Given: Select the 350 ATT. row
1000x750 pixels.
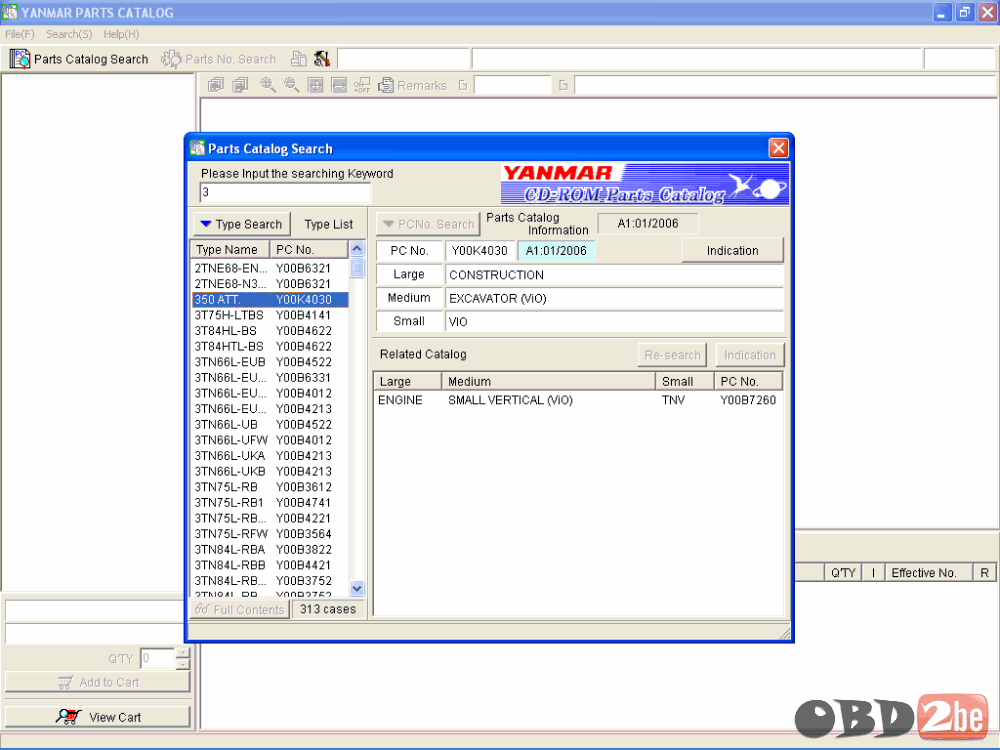Looking at the screenshot, I should pos(270,300).
